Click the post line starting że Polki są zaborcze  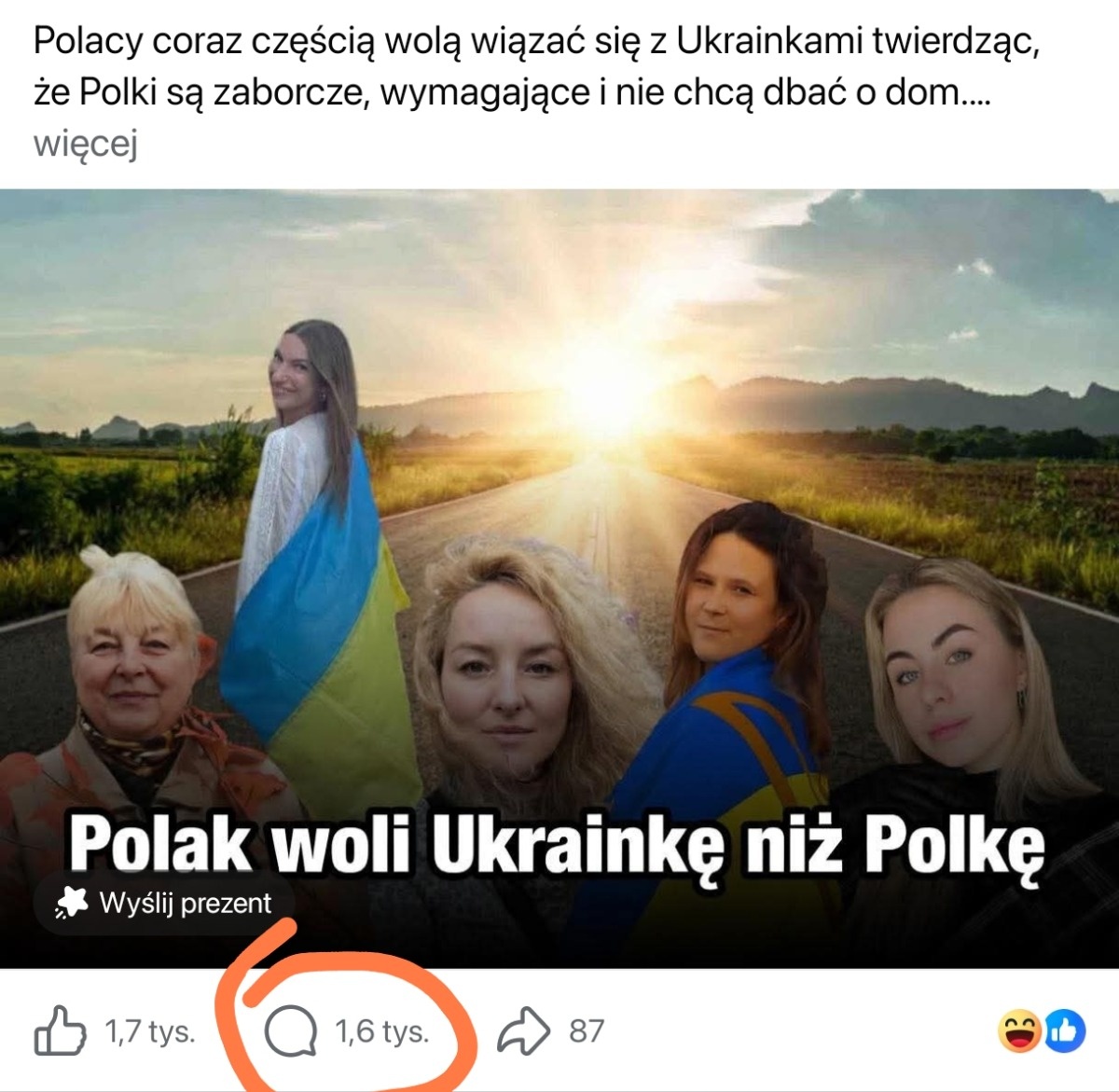[x=512, y=92]
